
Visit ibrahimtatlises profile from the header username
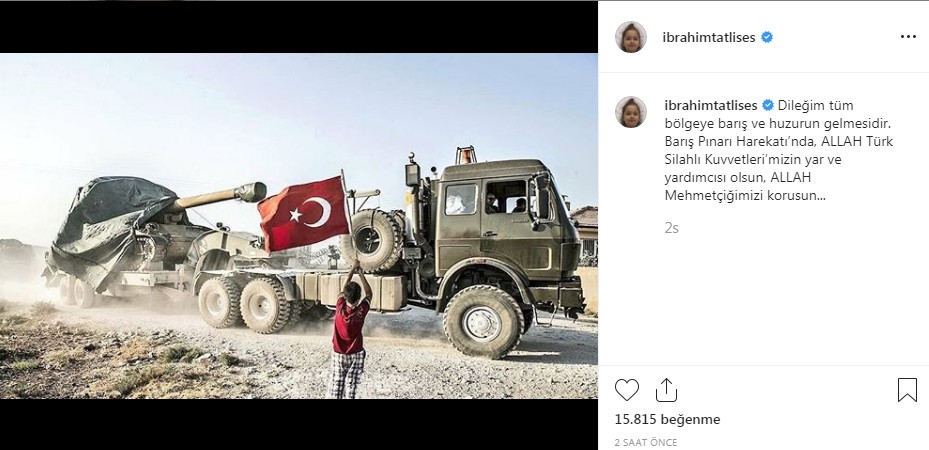[x=709, y=37]
